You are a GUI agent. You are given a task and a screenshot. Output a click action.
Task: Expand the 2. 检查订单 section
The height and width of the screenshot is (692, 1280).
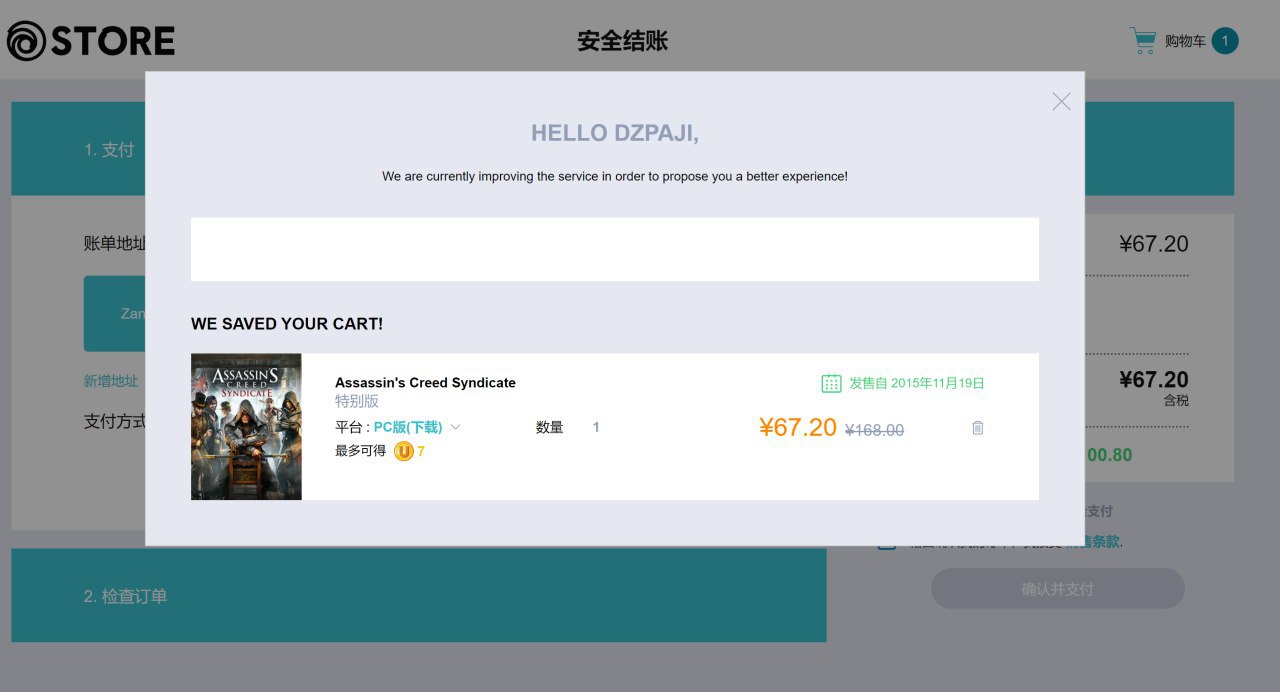coord(126,596)
